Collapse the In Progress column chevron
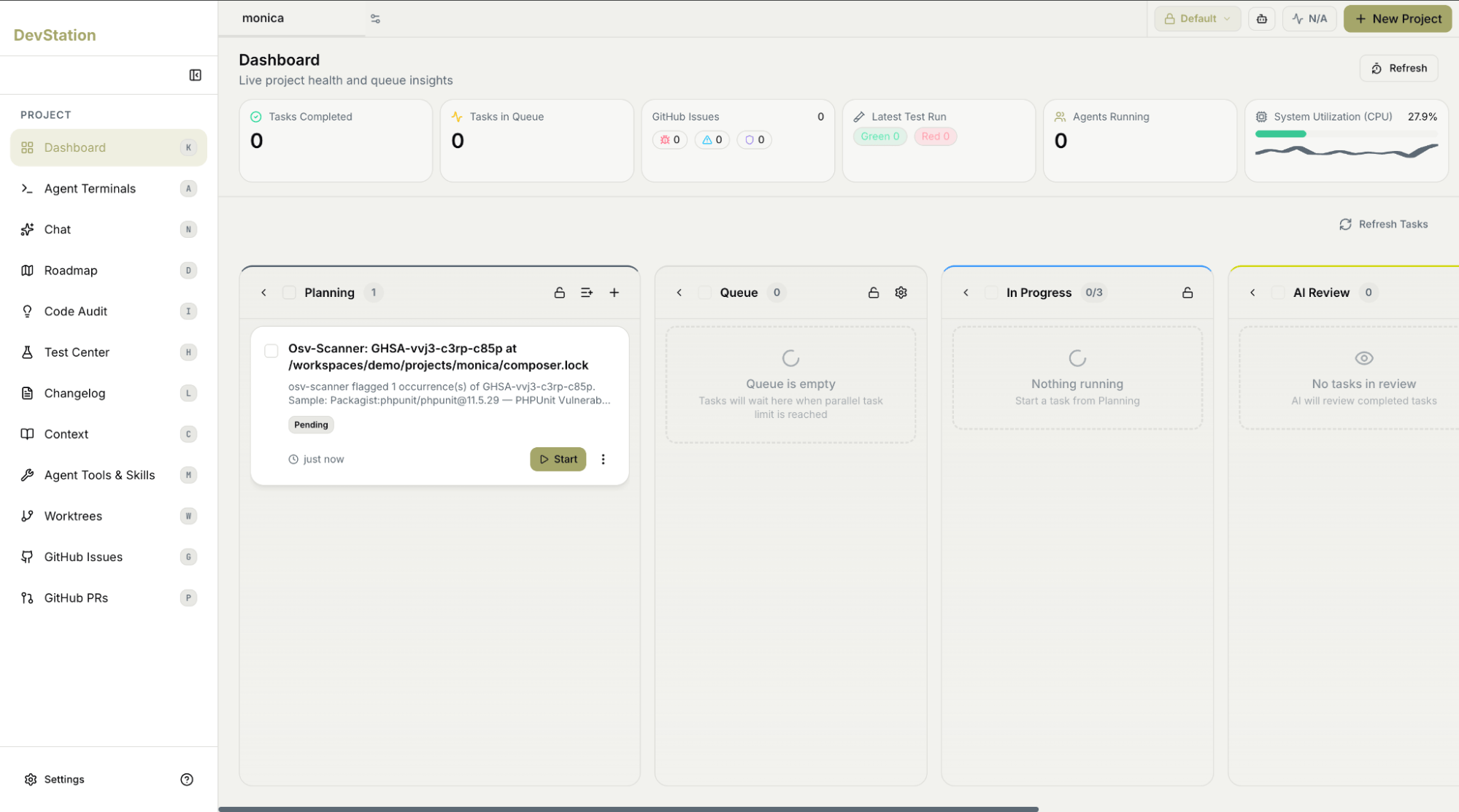 [x=966, y=293]
